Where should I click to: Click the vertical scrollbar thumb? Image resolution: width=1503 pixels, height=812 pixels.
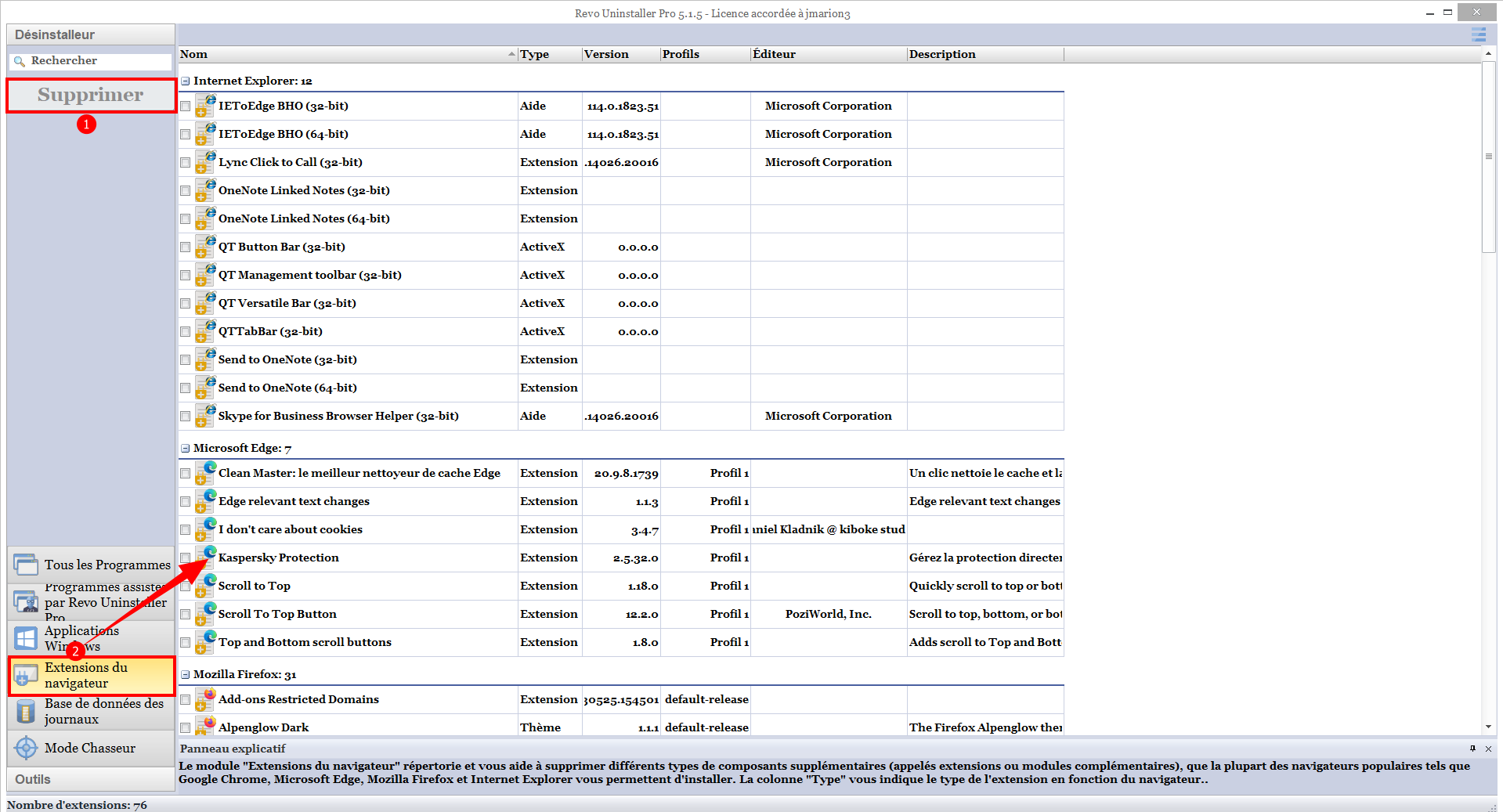pos(1489,157)
